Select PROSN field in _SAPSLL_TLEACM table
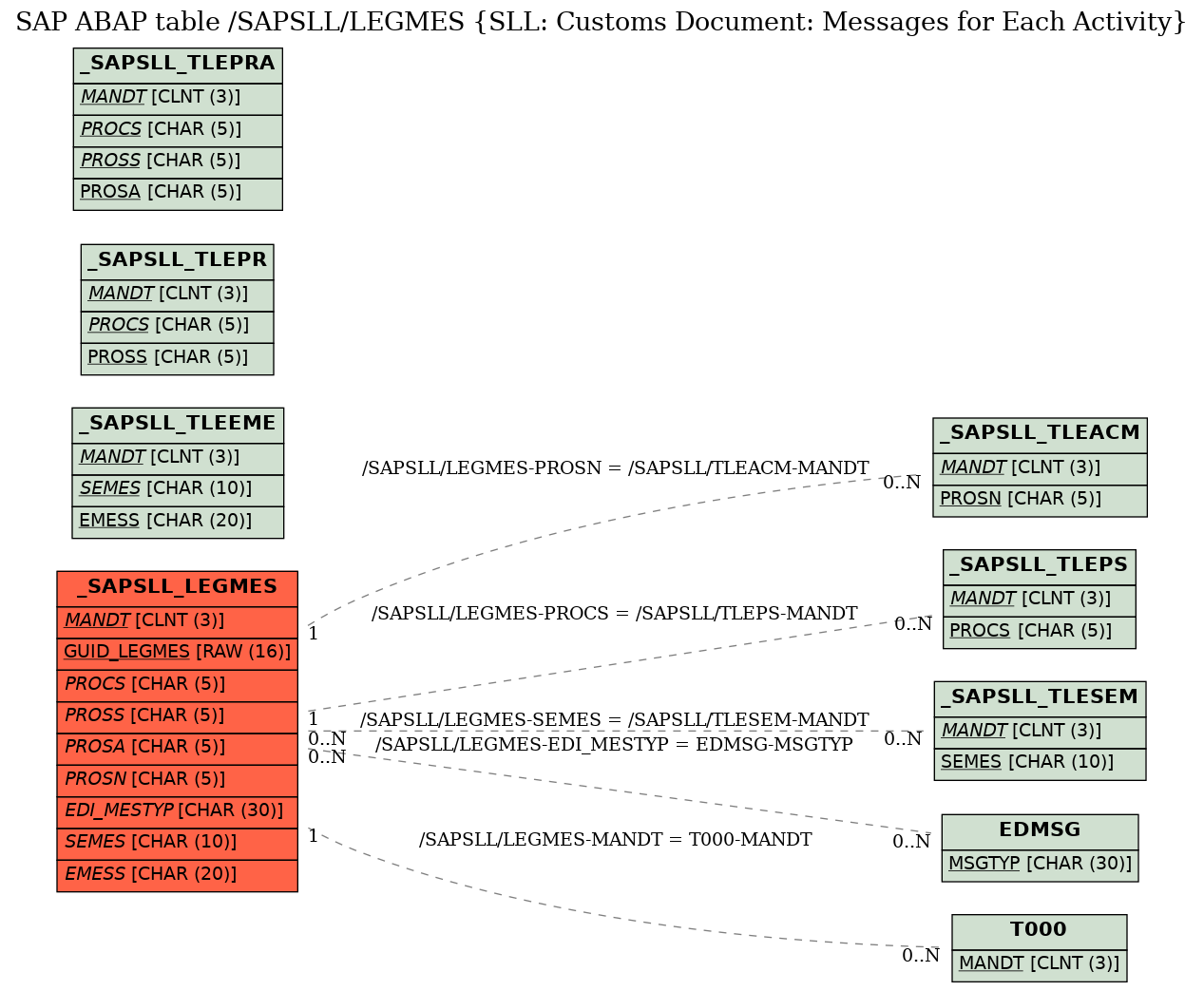This screenshot has height=991, width=1204. pyautogui.click(x=1040, y=501)
